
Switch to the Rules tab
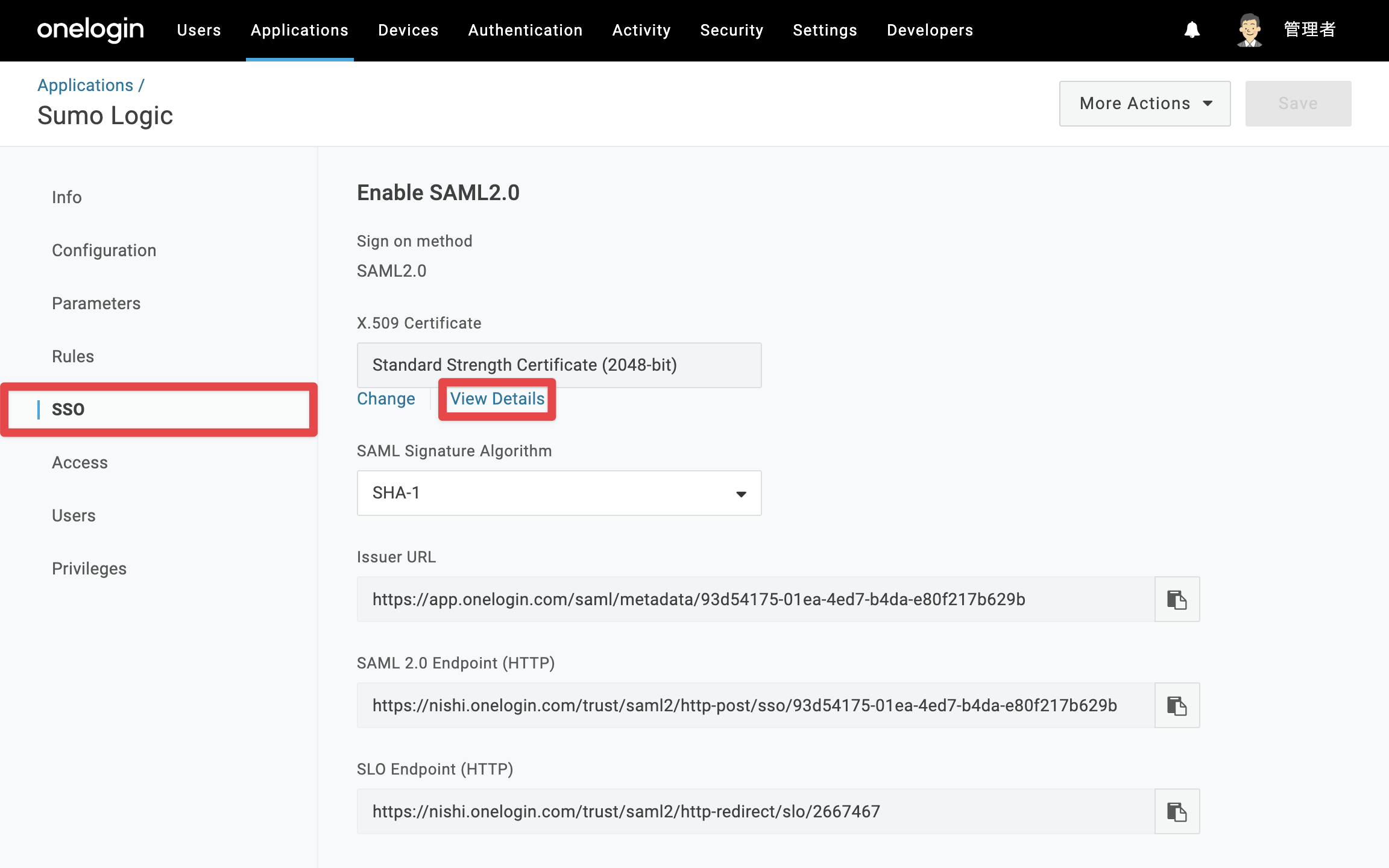73,356
